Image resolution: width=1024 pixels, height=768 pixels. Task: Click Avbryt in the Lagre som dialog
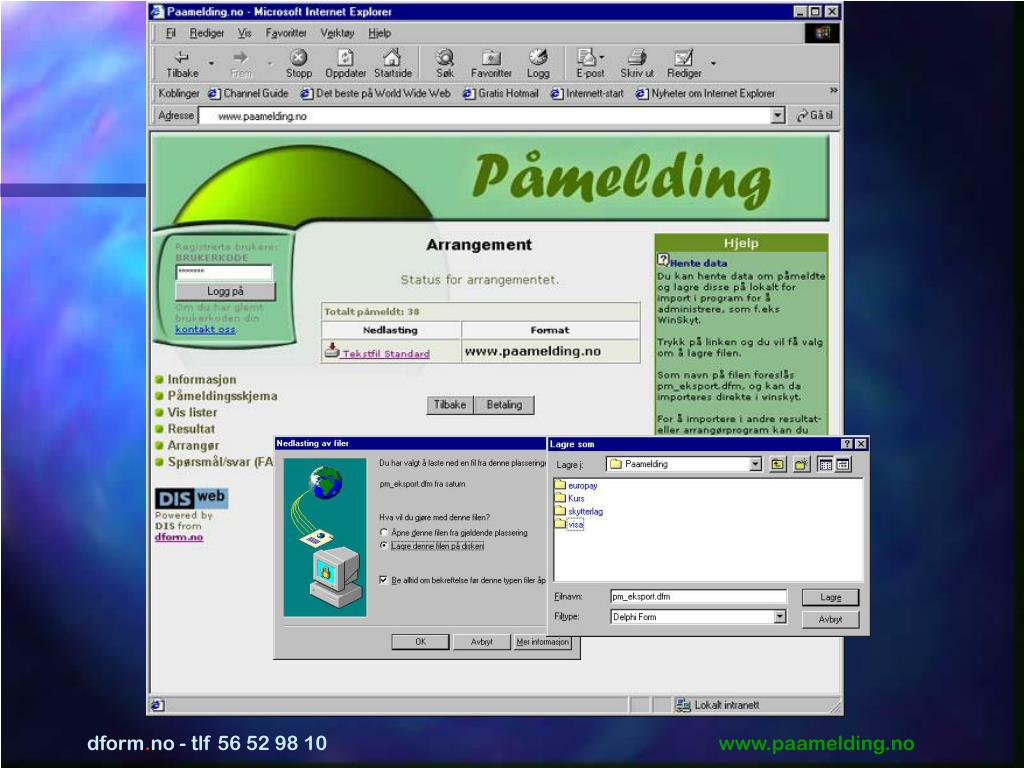[830, 619]
